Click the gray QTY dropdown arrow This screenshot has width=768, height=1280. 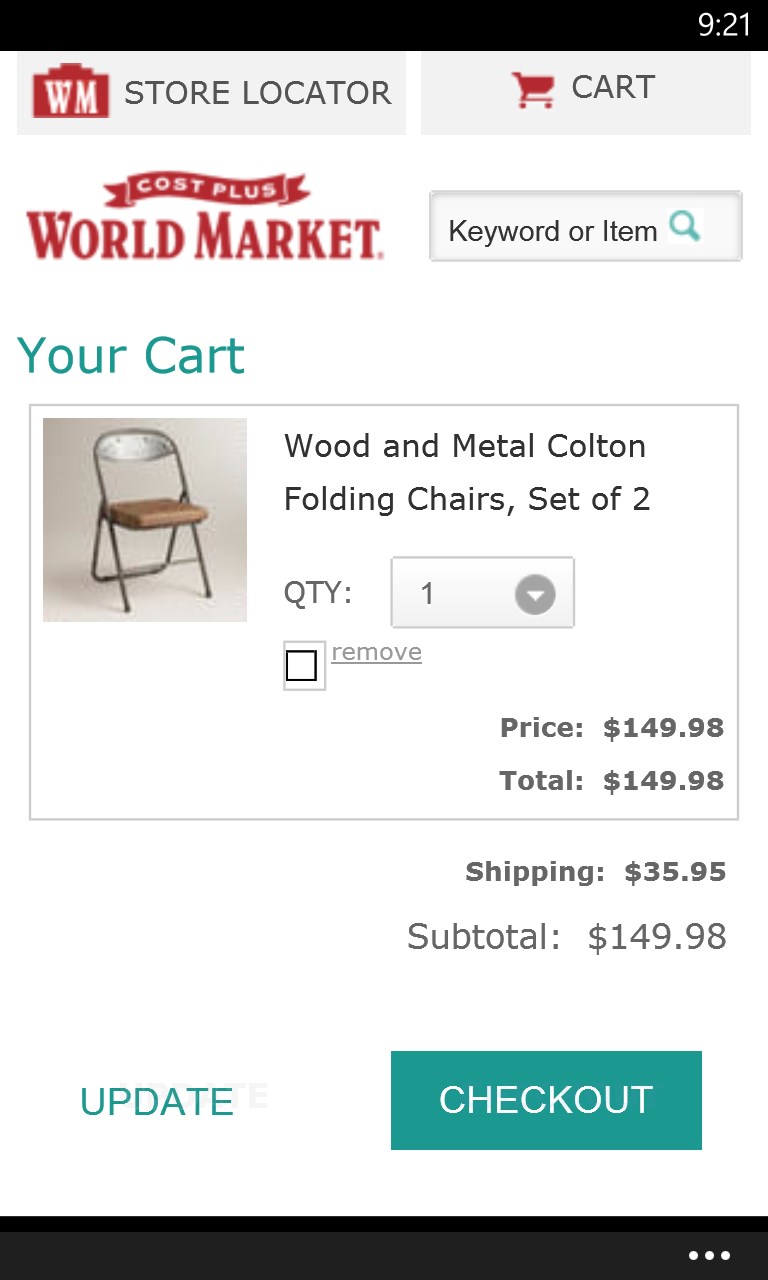coord(535,595)
